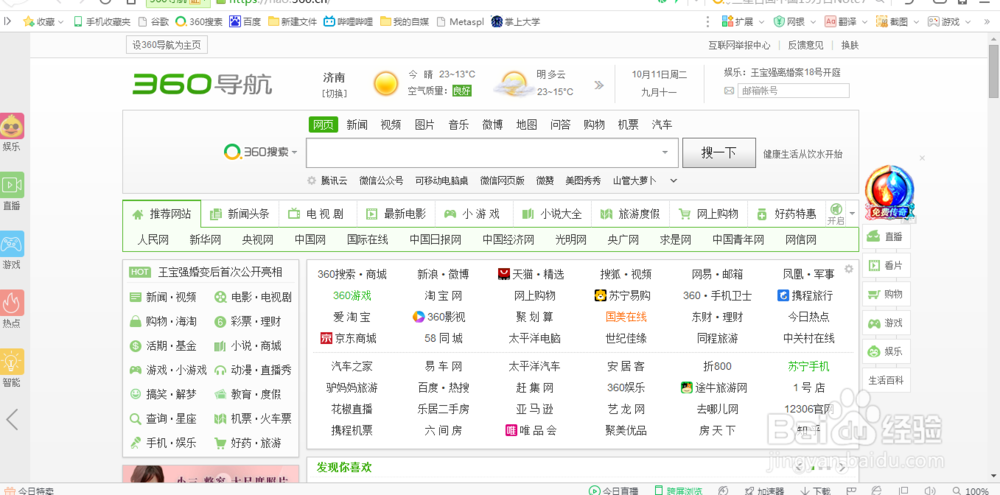Click the 搜一下 search button

pos(719,152)
